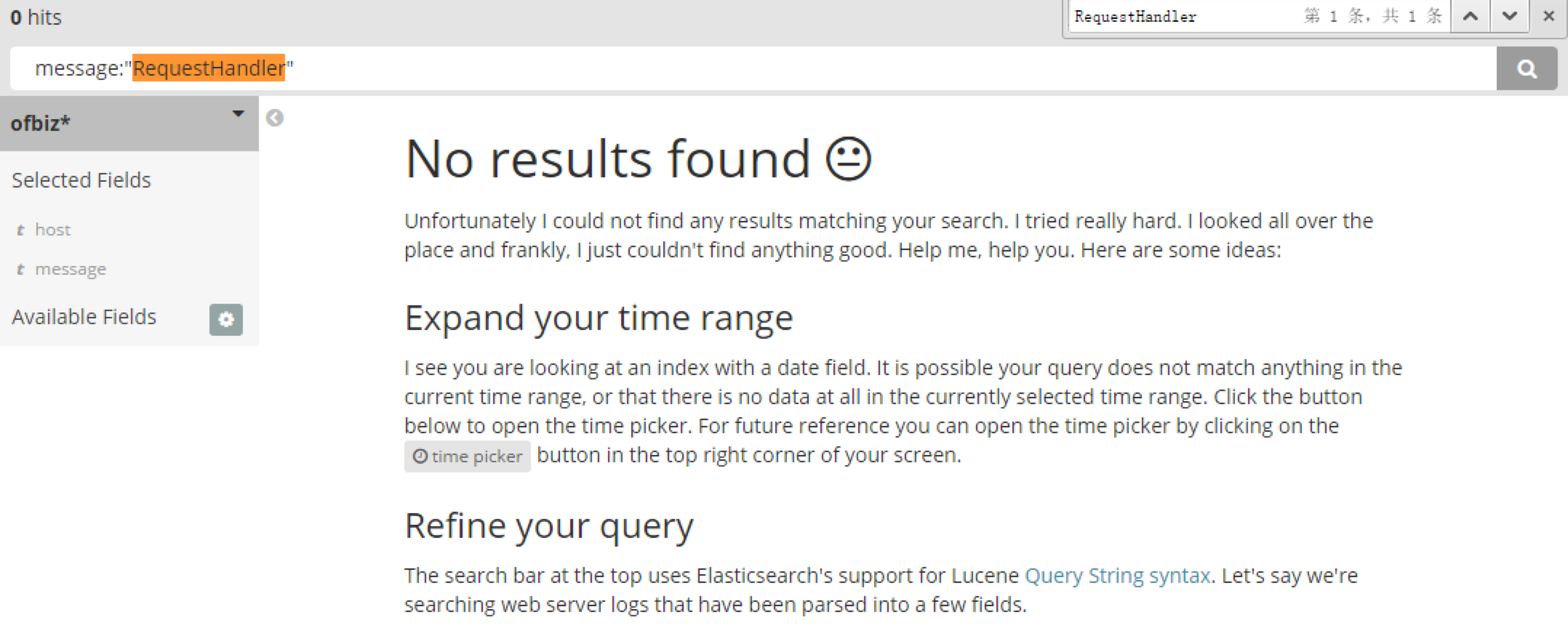
Task: Open the ofbiz* index pattern dropdown
Action: coord(129,124)
